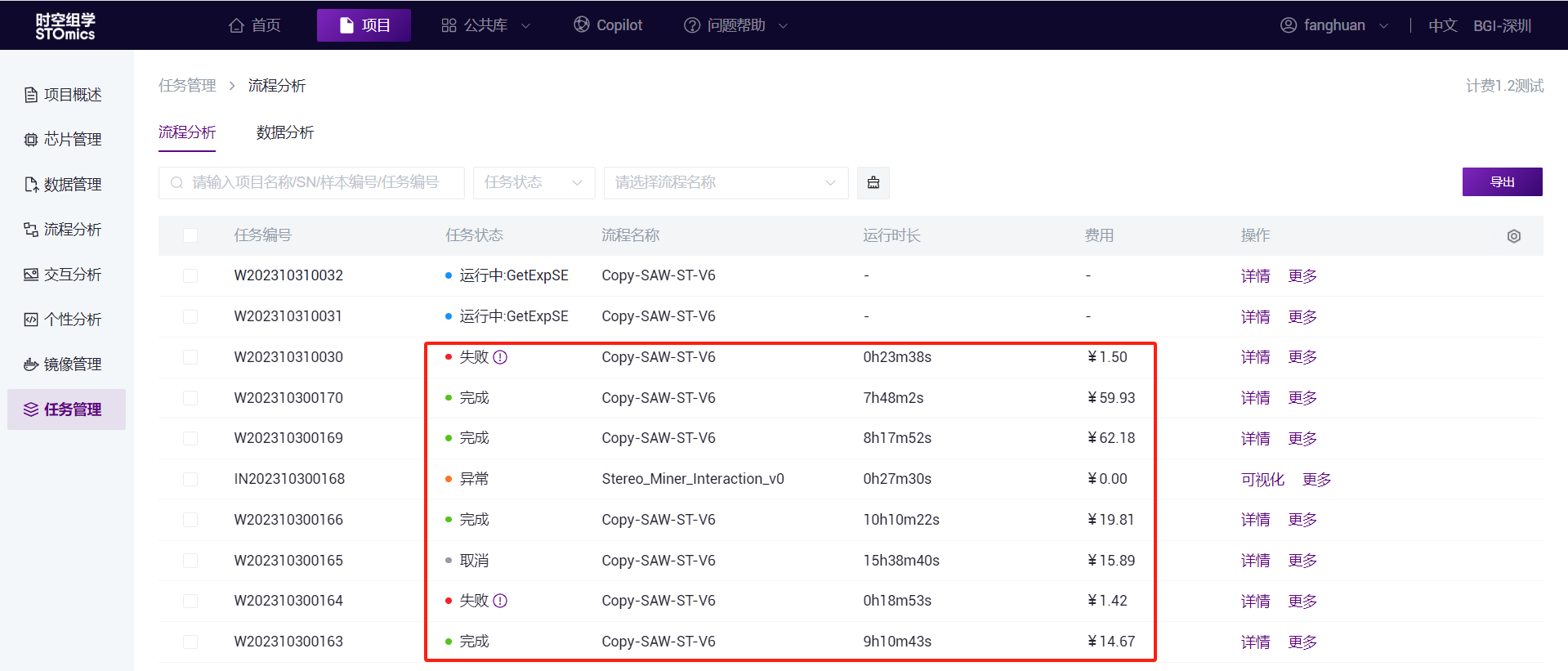Open 可视化 for task IN202310300168

(1262, 480)
